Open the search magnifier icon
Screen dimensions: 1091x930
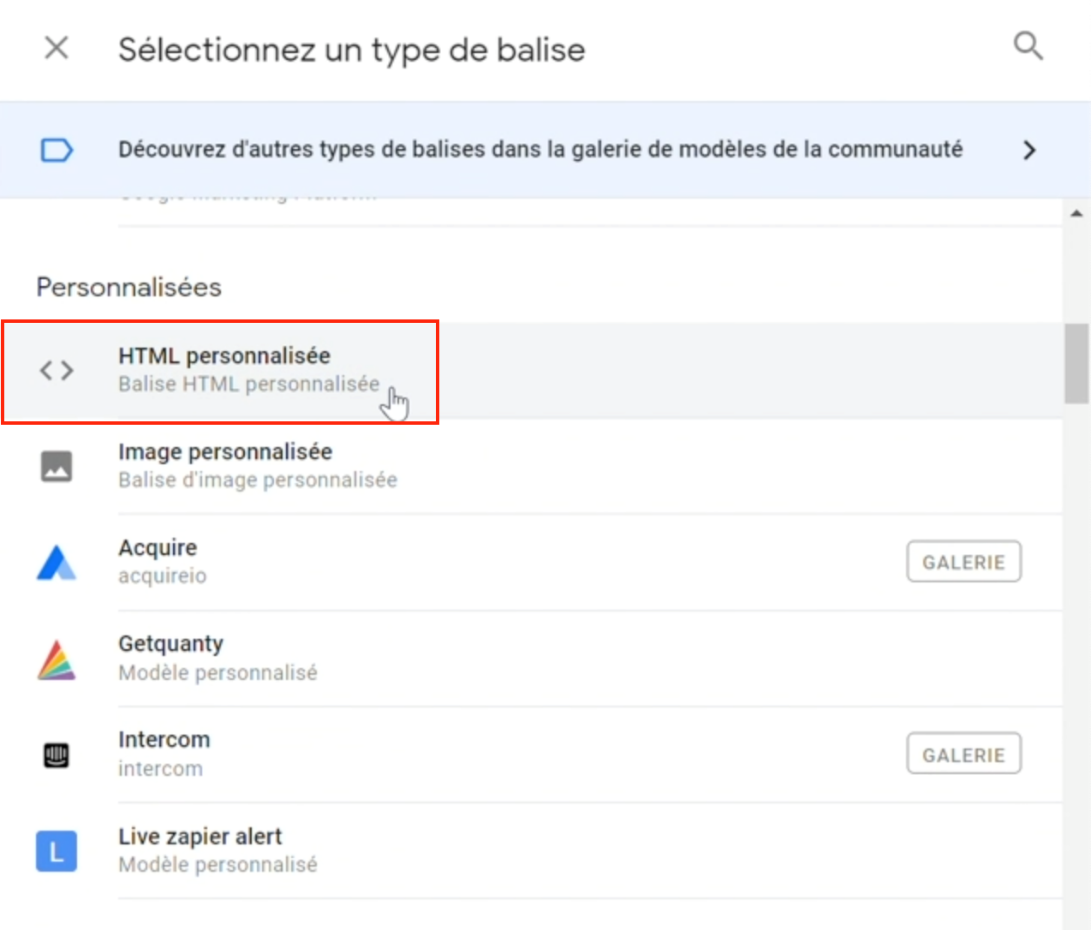point(1028,47)
